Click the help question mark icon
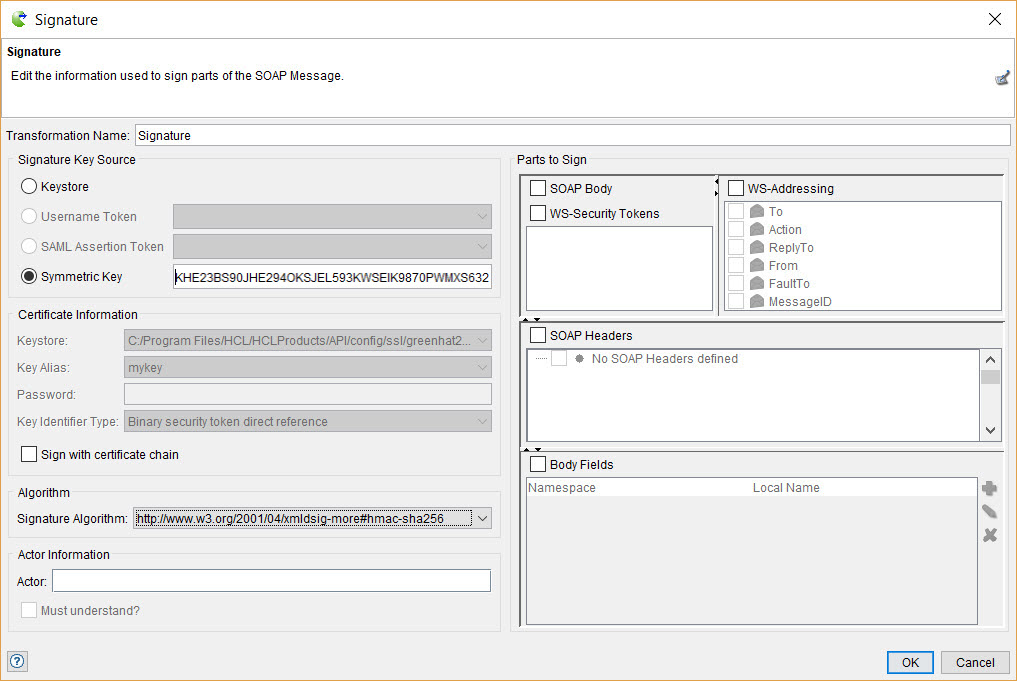The width and height of the screenshot is (1017, 681). (17, 660)
